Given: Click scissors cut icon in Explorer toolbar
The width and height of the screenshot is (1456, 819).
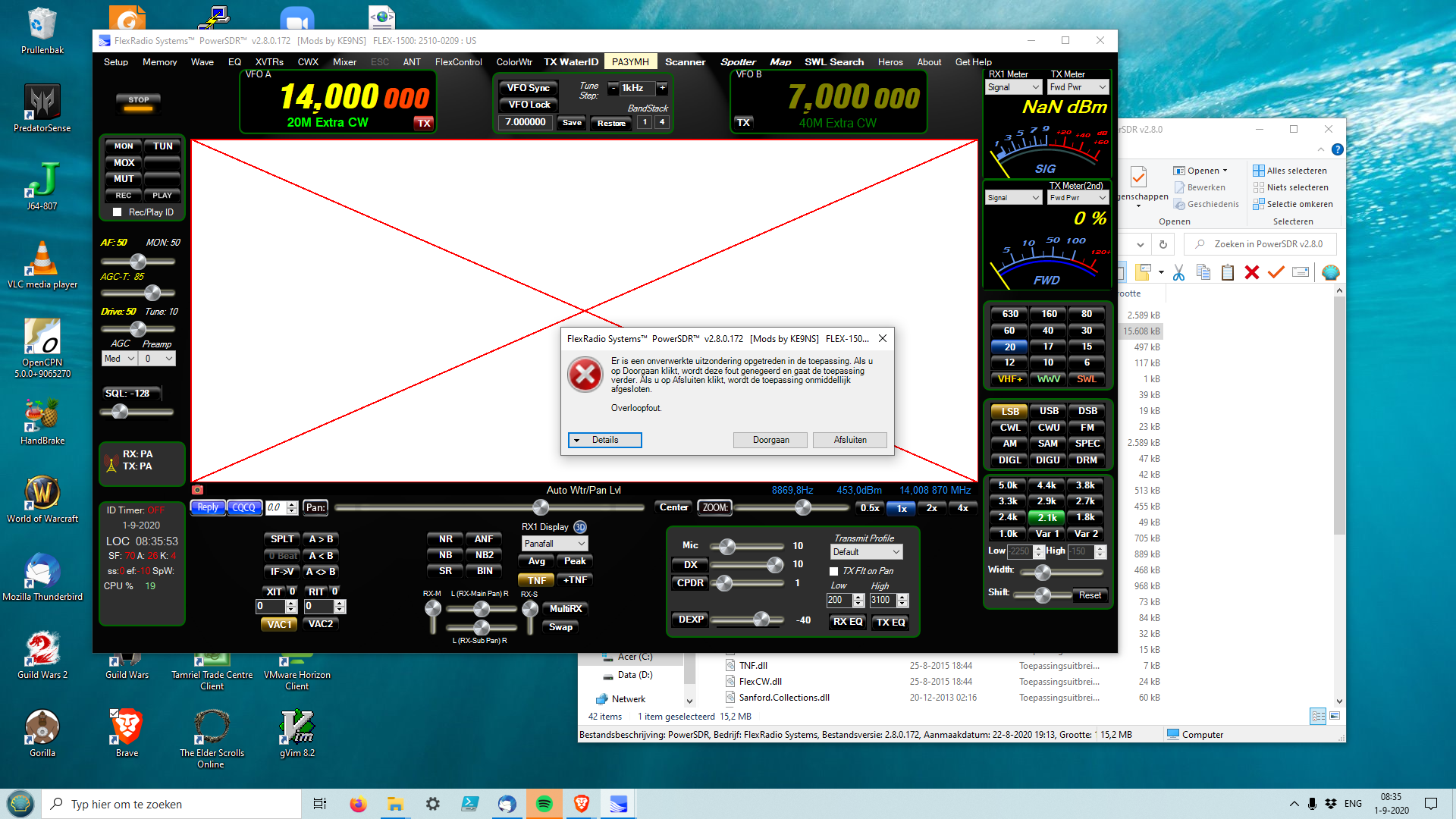Looking at the screenshot, I should tap(1178, 272).
